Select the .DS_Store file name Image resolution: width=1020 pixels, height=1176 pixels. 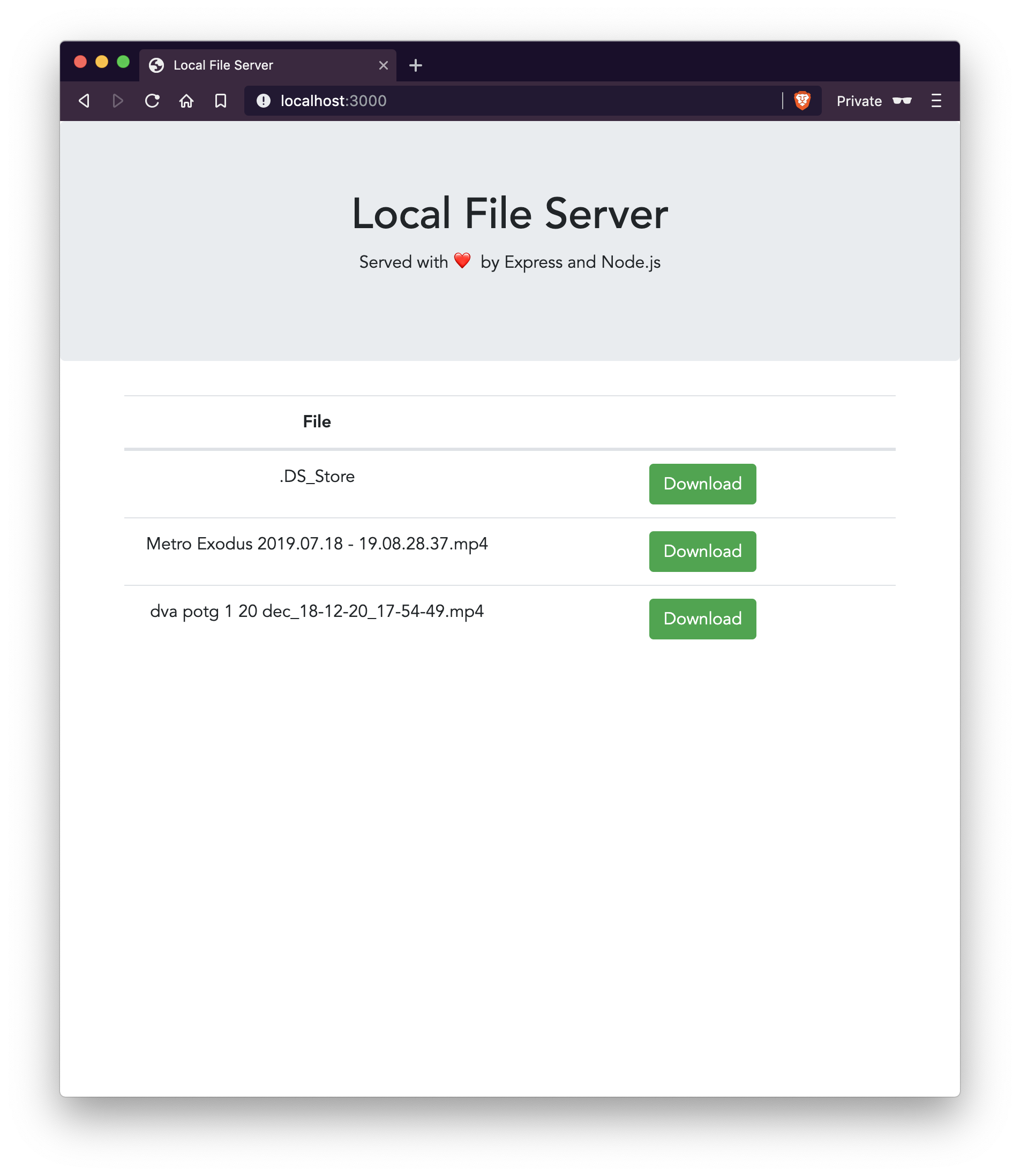(x=317, y=476)
